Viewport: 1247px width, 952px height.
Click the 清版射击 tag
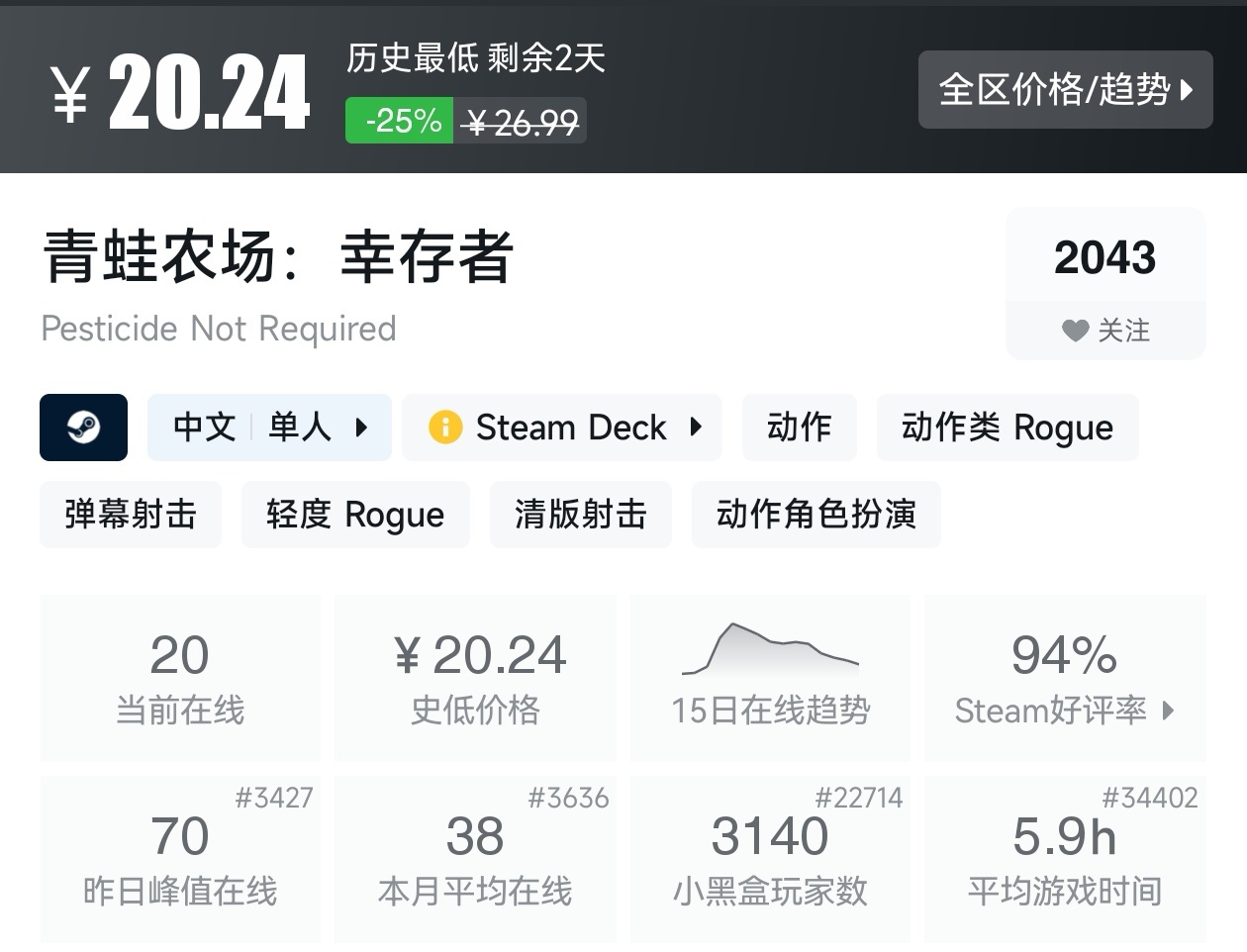[x=580, y=515]
